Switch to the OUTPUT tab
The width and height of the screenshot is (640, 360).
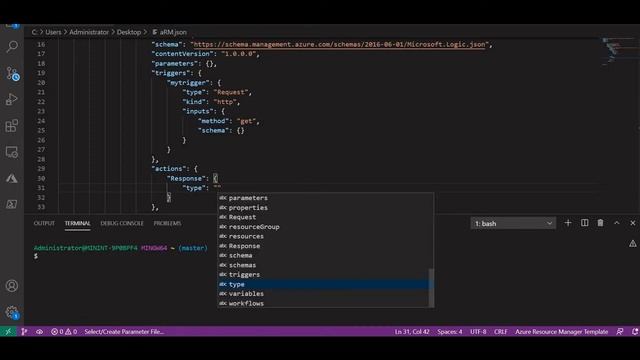coord(44,223)
